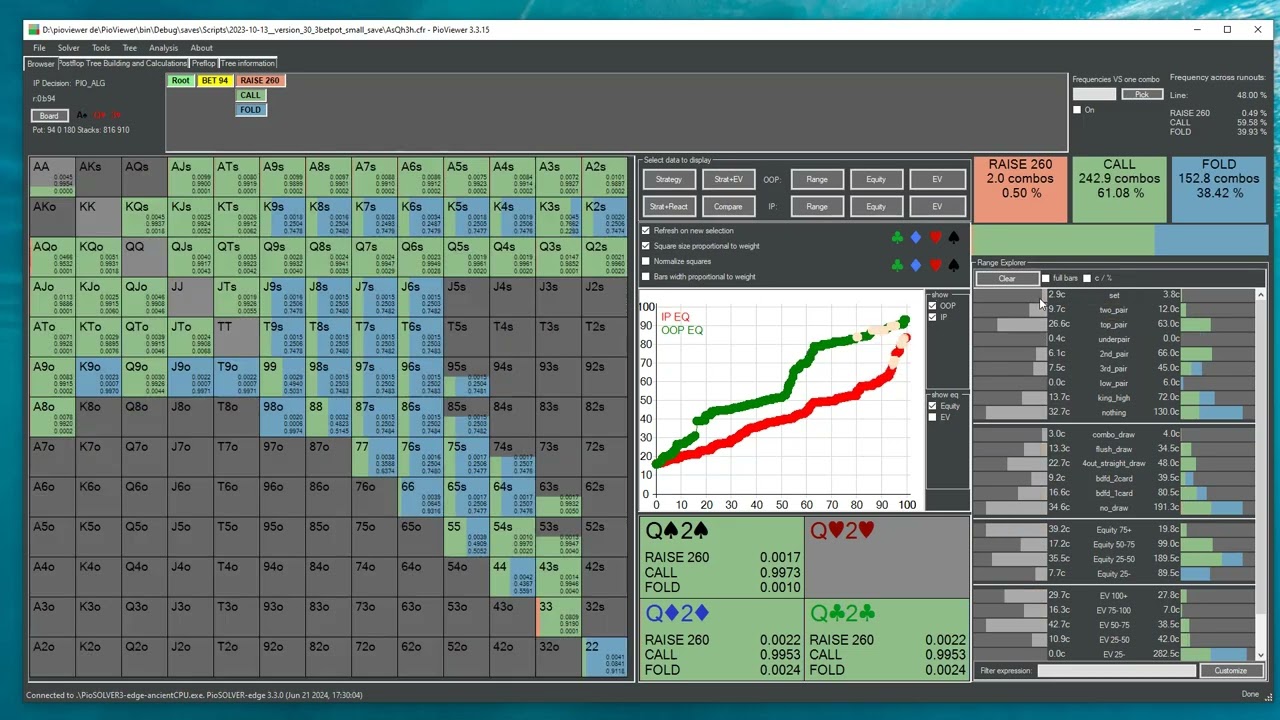
Task: Click the Pick button
Action: pos(1142,94)
